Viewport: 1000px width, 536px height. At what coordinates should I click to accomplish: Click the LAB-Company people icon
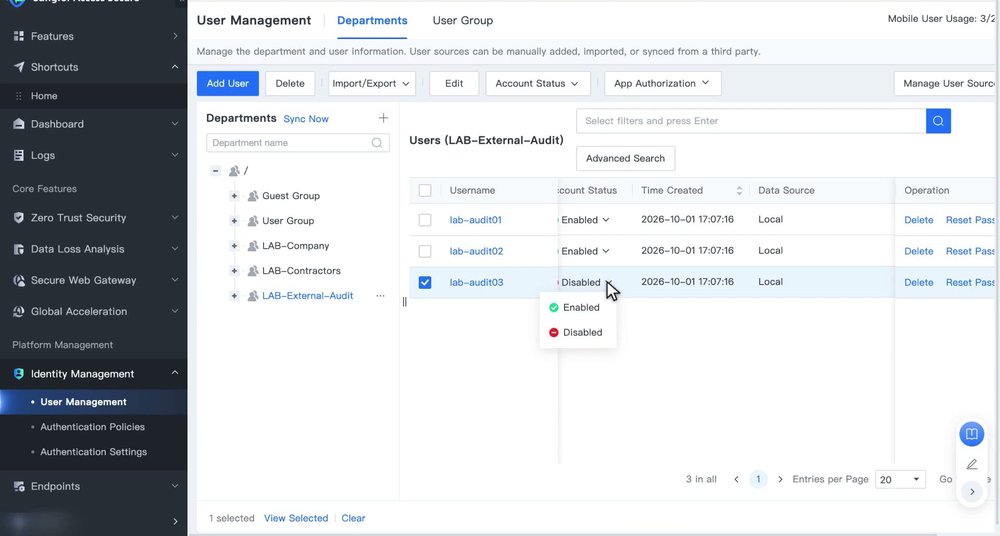[253, 246]
